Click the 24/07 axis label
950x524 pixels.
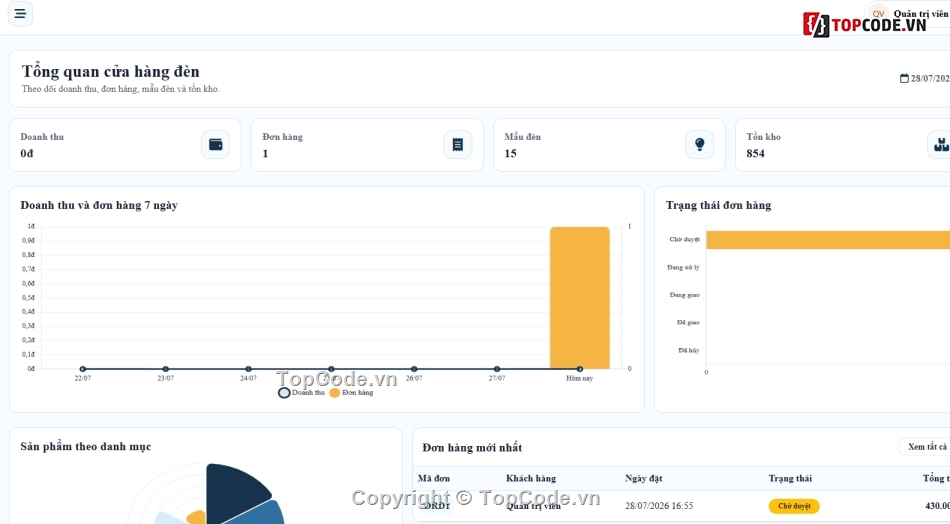click(x=248, y=378)
